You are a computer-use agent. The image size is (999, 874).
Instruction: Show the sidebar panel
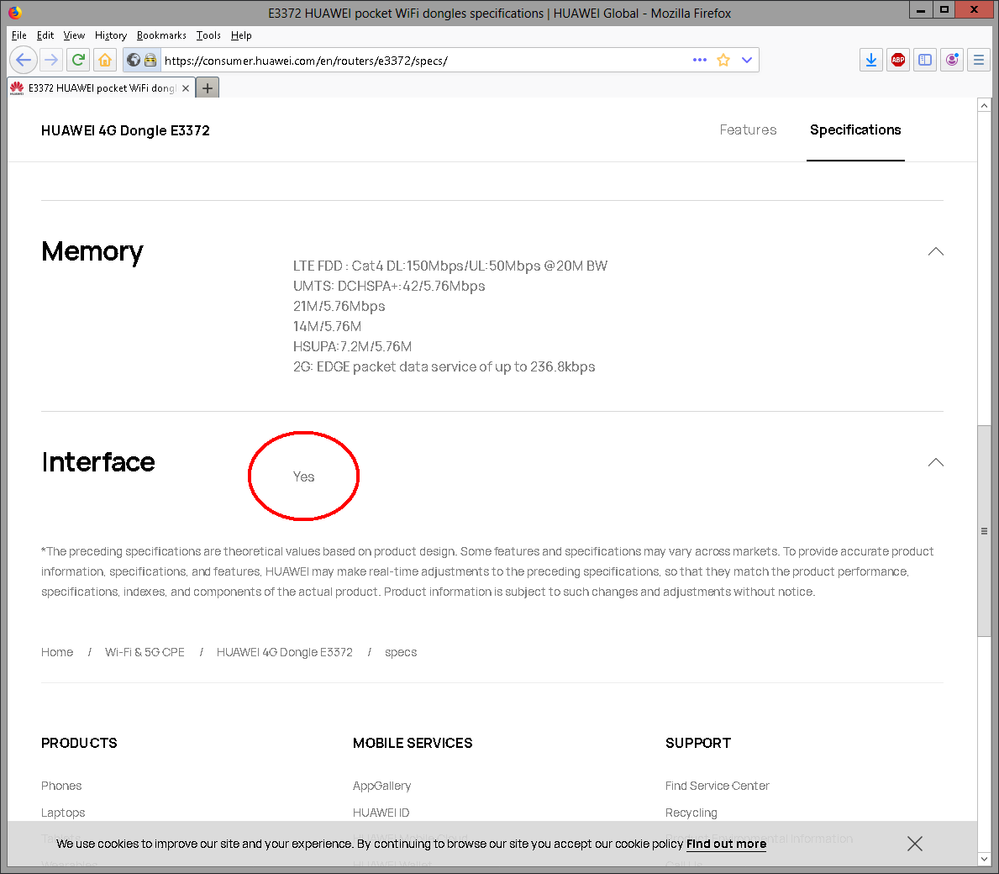click(x=925, y=60)
